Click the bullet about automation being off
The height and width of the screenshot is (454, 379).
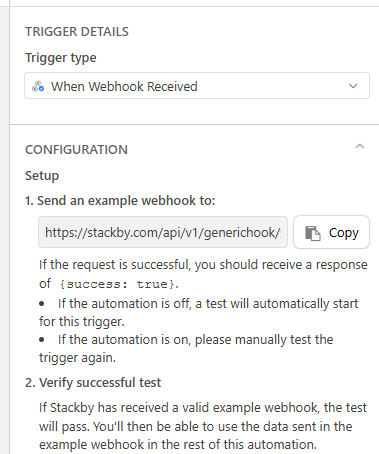[x=199, y=313]
